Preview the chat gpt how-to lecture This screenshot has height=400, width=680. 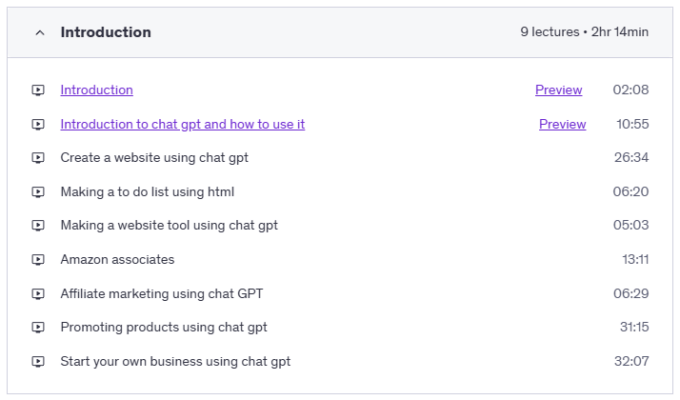tap(562, 124)
